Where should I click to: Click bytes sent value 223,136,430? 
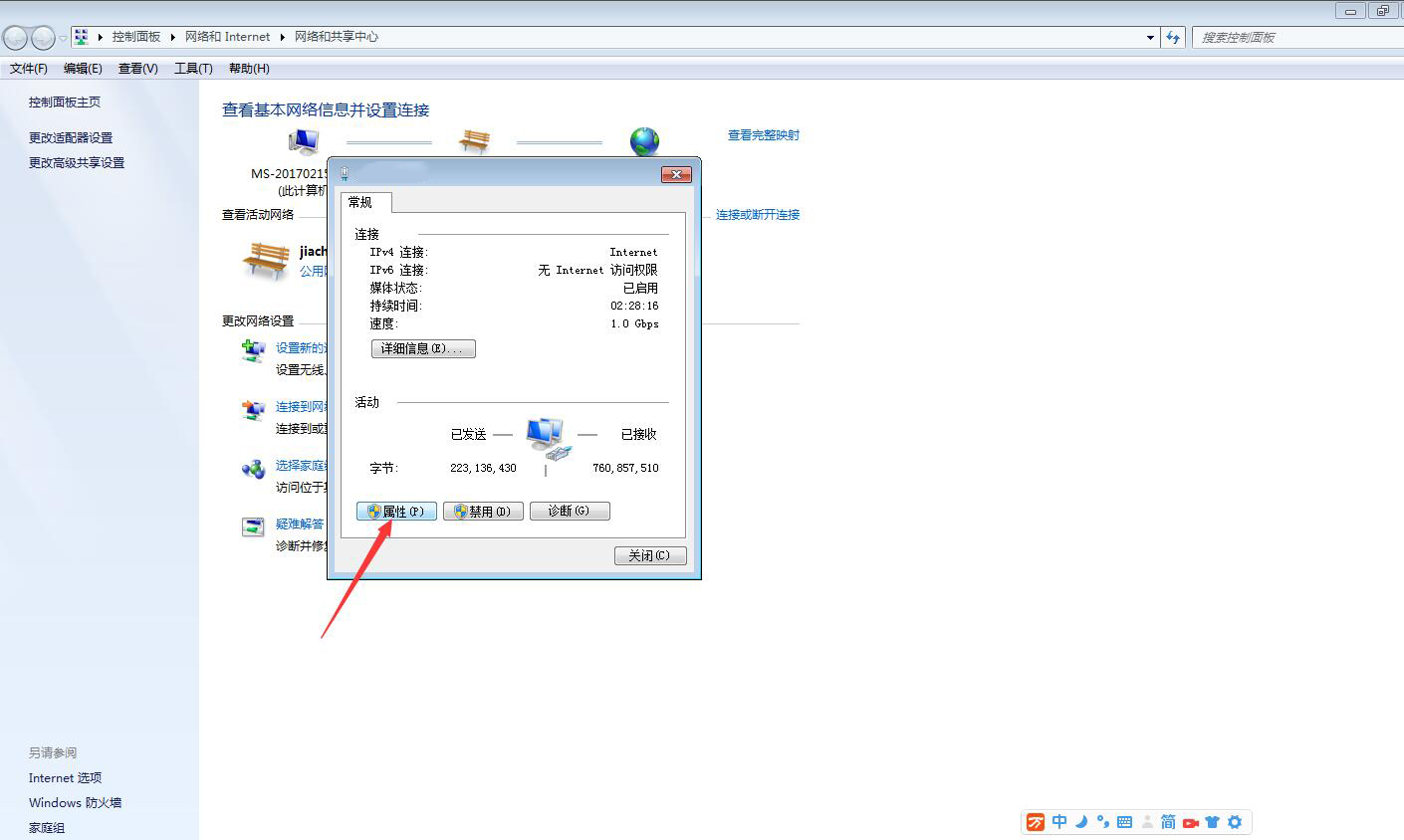coord(483,468)
